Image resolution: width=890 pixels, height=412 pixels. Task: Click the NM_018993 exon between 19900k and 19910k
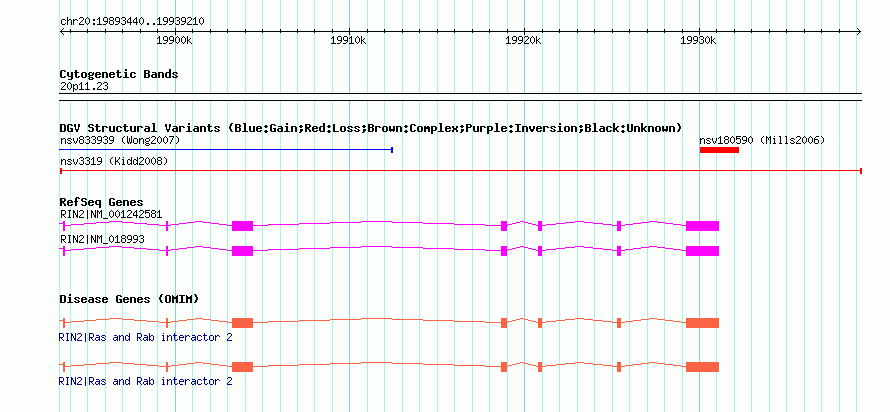pos(242,251)
